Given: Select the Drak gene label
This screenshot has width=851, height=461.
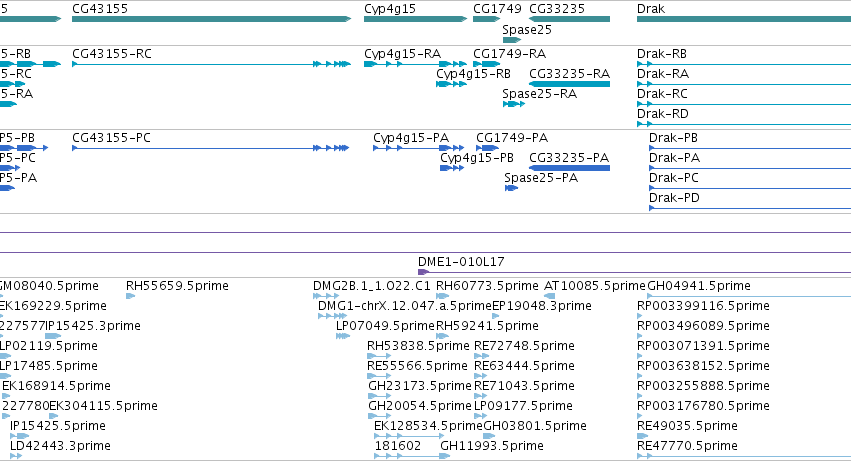Looking at the screenshot, I should 651,9.
